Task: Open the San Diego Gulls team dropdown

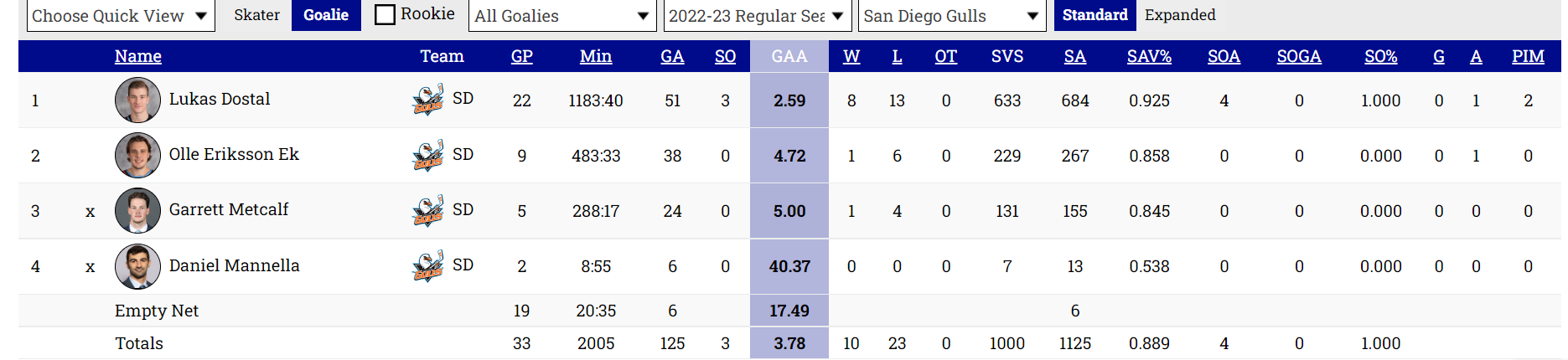Action: click(951, 16)
